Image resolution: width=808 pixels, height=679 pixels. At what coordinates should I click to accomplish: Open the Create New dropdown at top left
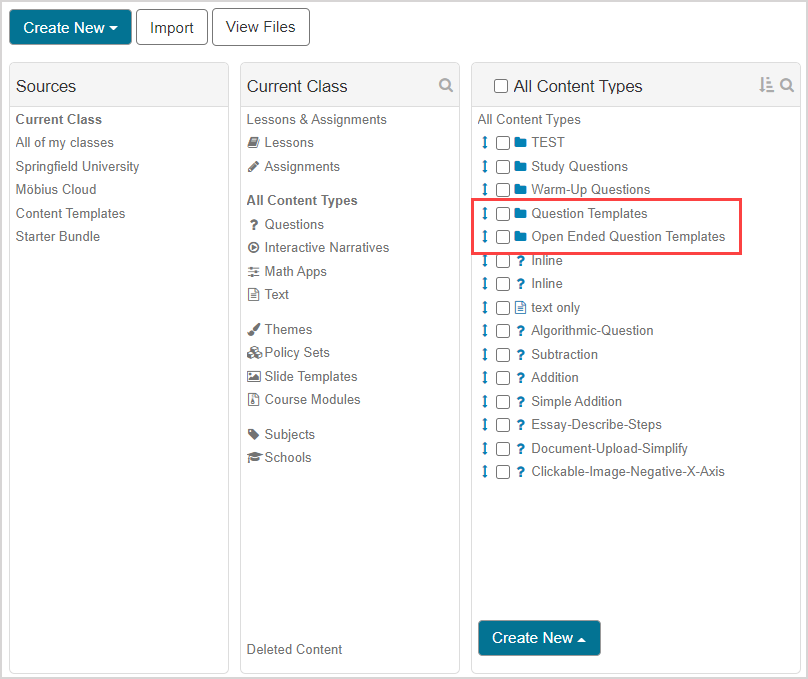(x=70, y=27)
